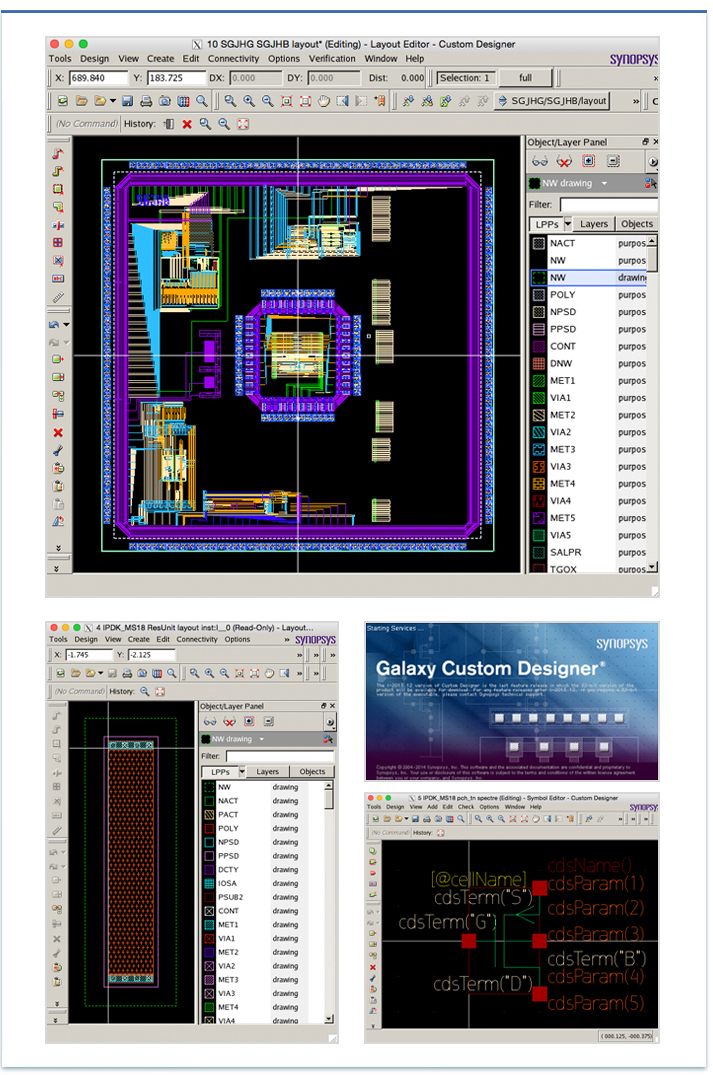Click the Save icon in the SGJHG layout toolbar

(x=127, y=101)
